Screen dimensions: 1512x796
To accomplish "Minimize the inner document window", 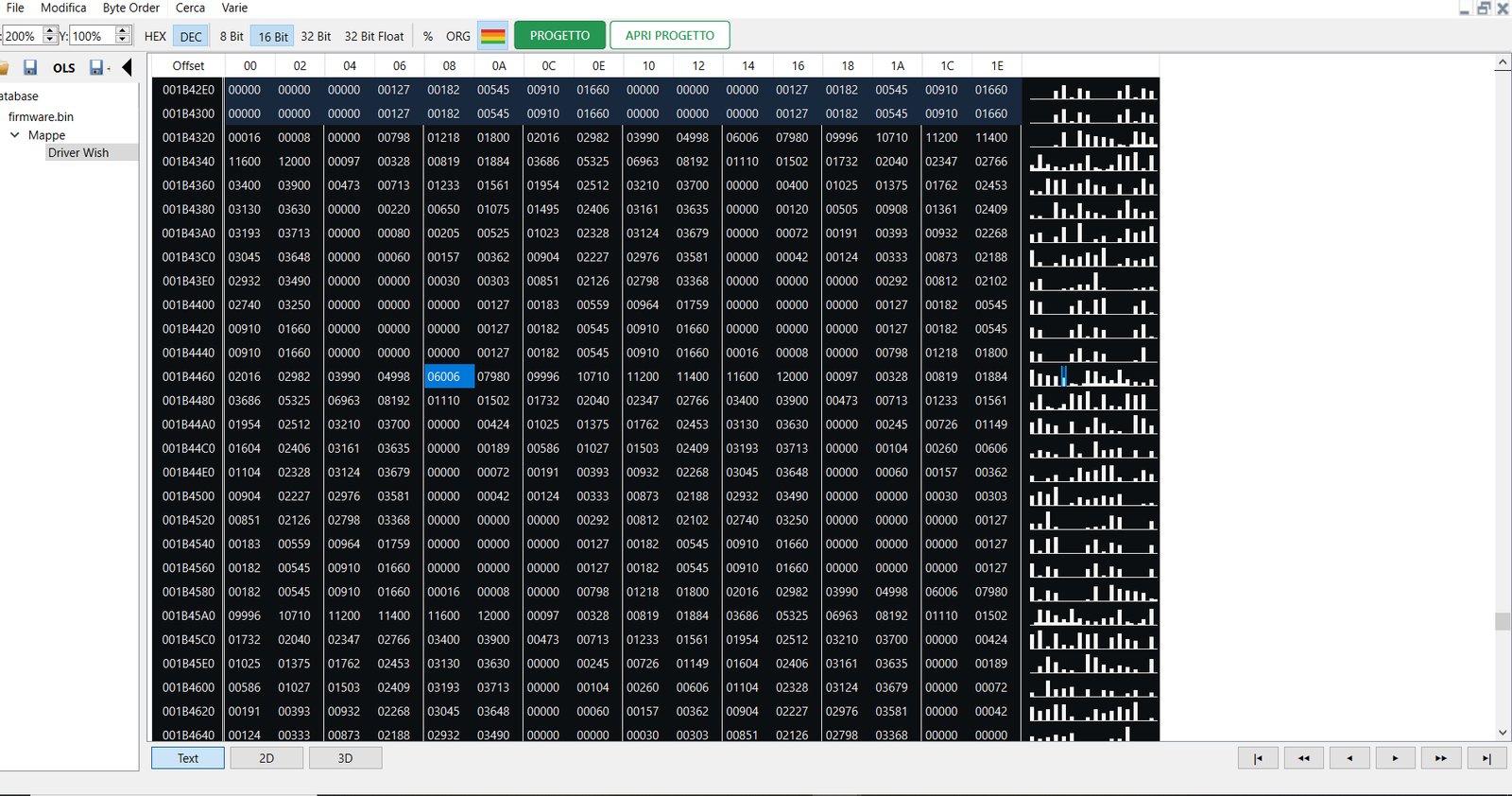I will (x=1465, y=8).
